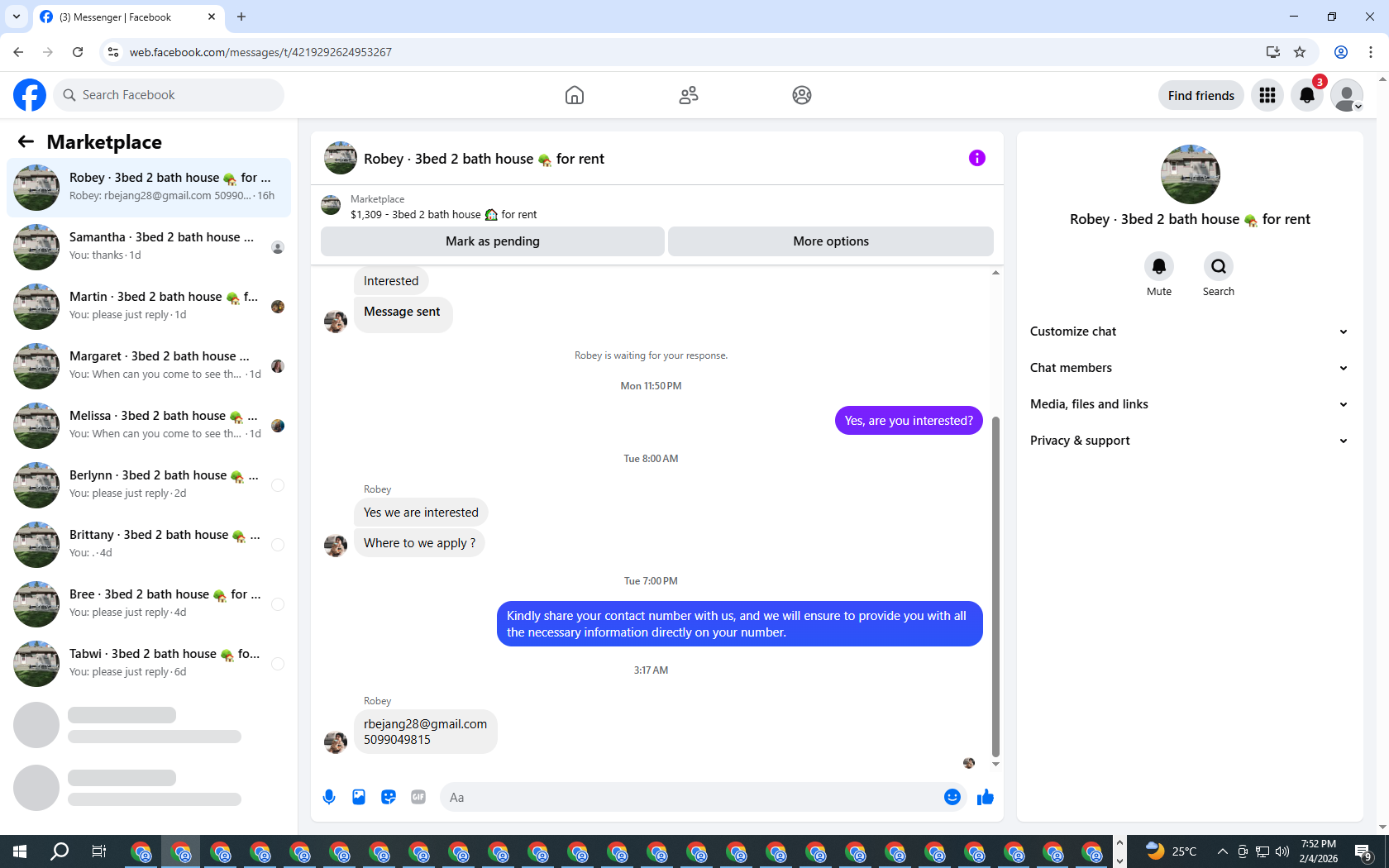Choose a sticker from sticker icon
1389x868 pixels.
coord(389,797)
